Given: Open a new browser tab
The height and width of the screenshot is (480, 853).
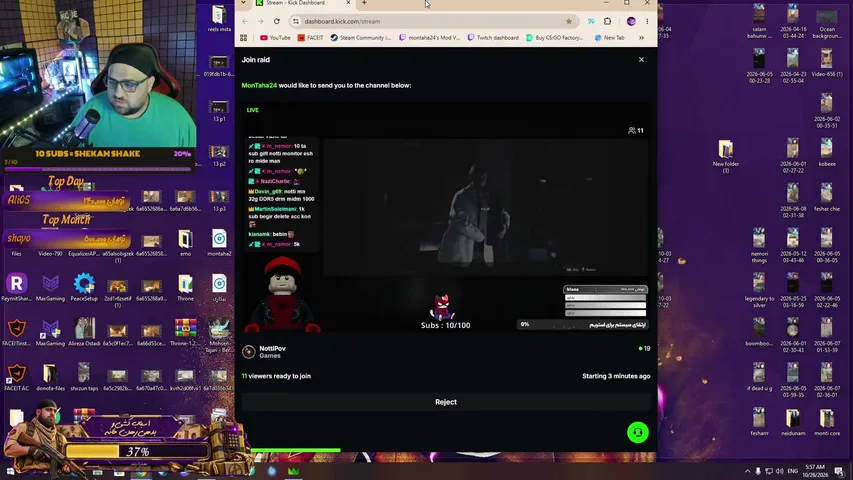Looking at the screenshot, I should (x=364, y=3).
